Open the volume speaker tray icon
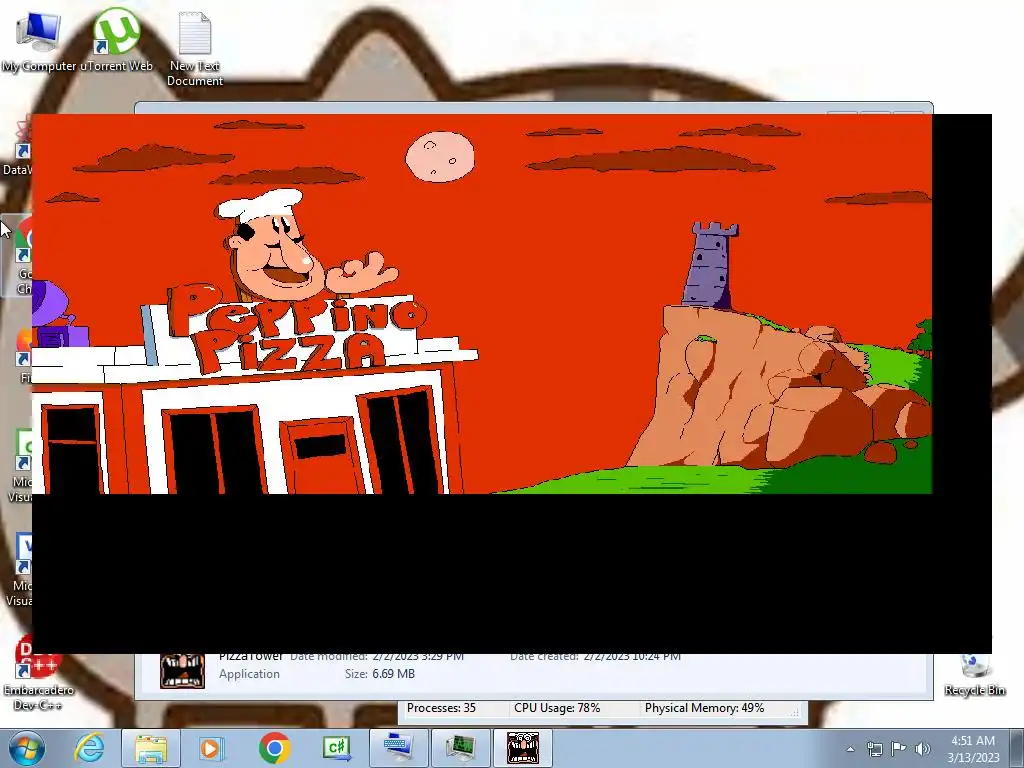Image resolution: width=1024 pixels, height=768 pixels. [x=923, y=748]
